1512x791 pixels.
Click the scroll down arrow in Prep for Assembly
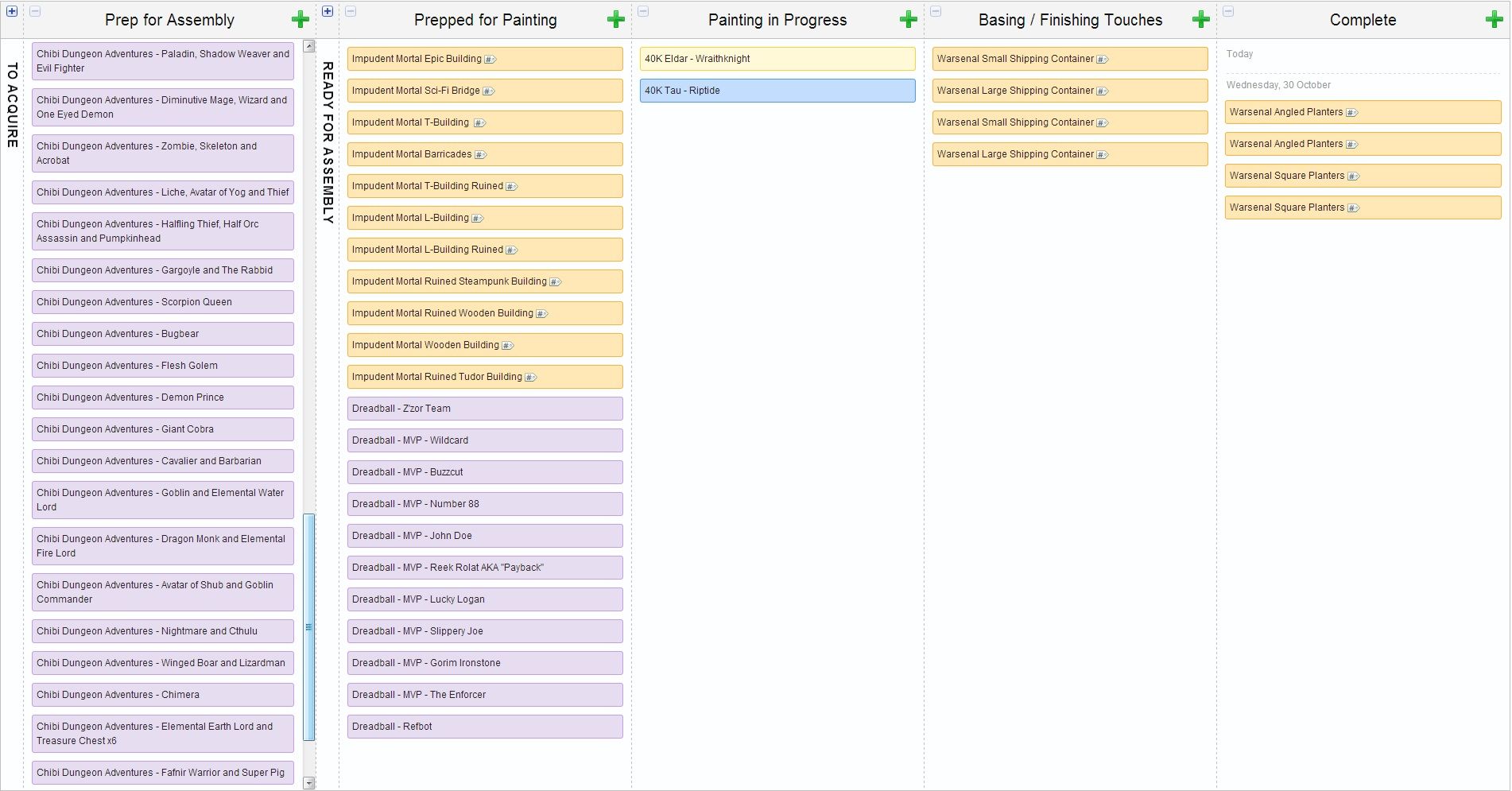[309, 783]
